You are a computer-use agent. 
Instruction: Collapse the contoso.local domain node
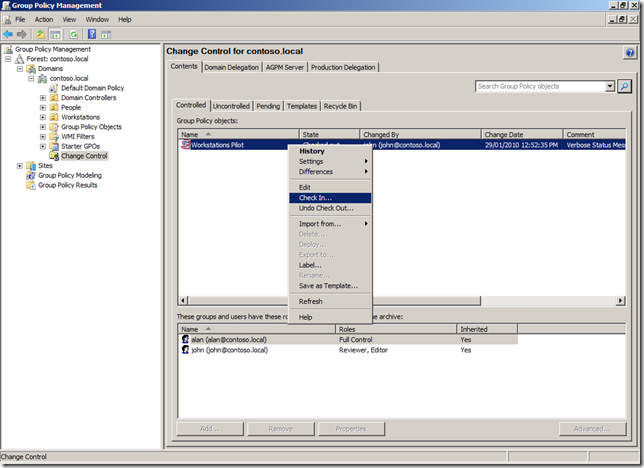(x=31, y=78)
